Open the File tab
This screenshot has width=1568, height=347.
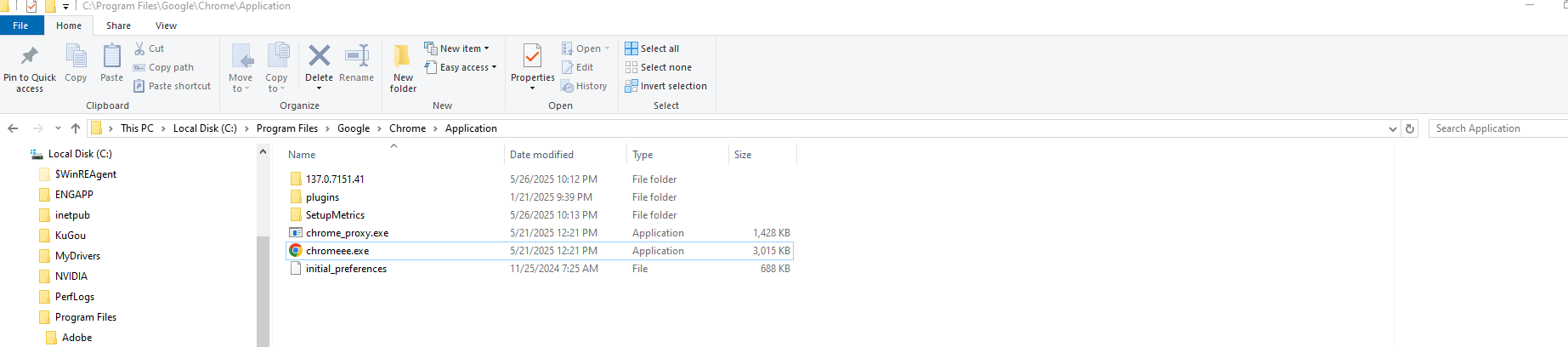[x=20, y=26]
